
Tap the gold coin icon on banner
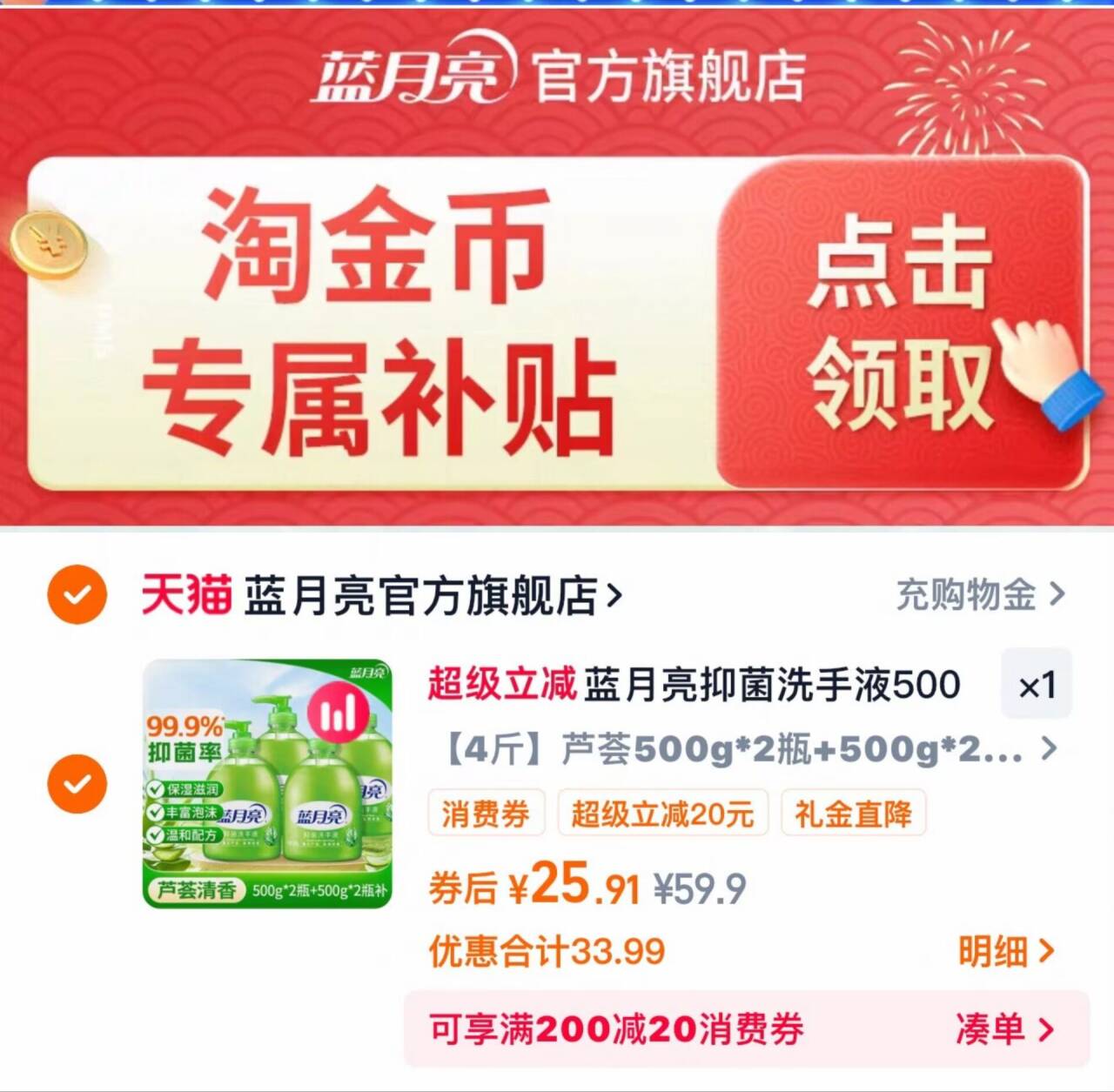point(50,241)
